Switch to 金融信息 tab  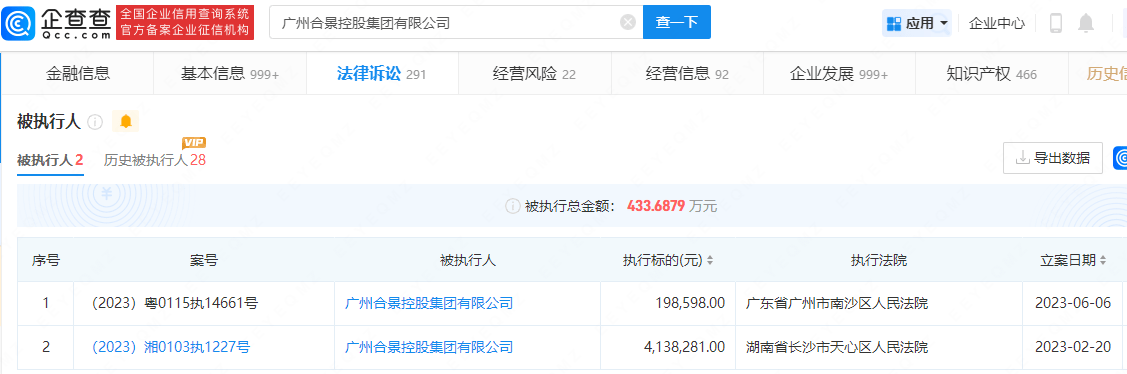click(78, 73)
